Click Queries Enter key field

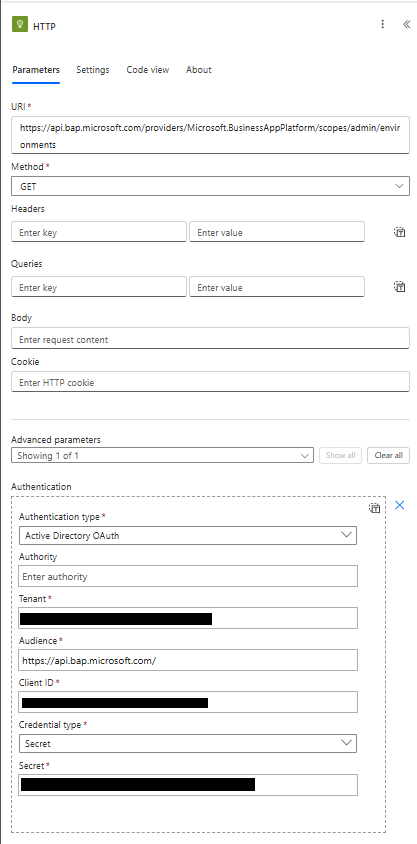coord(99,286)
